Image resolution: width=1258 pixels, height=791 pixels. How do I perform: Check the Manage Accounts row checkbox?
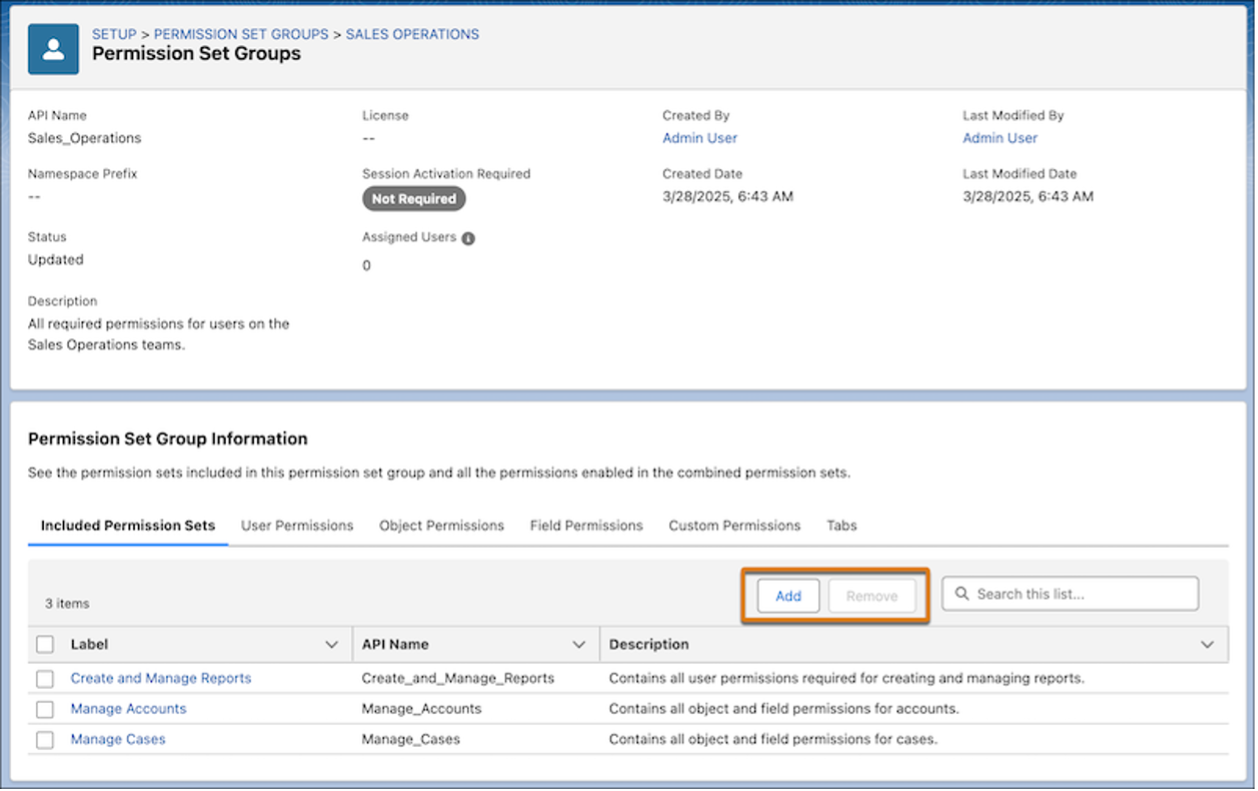click(45, 710)
